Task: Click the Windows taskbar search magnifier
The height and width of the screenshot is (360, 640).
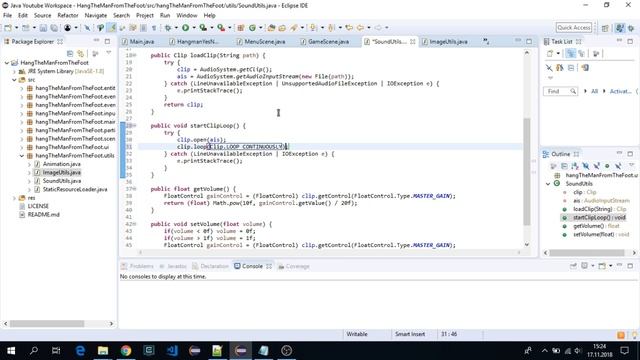Action: pyautogui.click(x=34, y=350)
